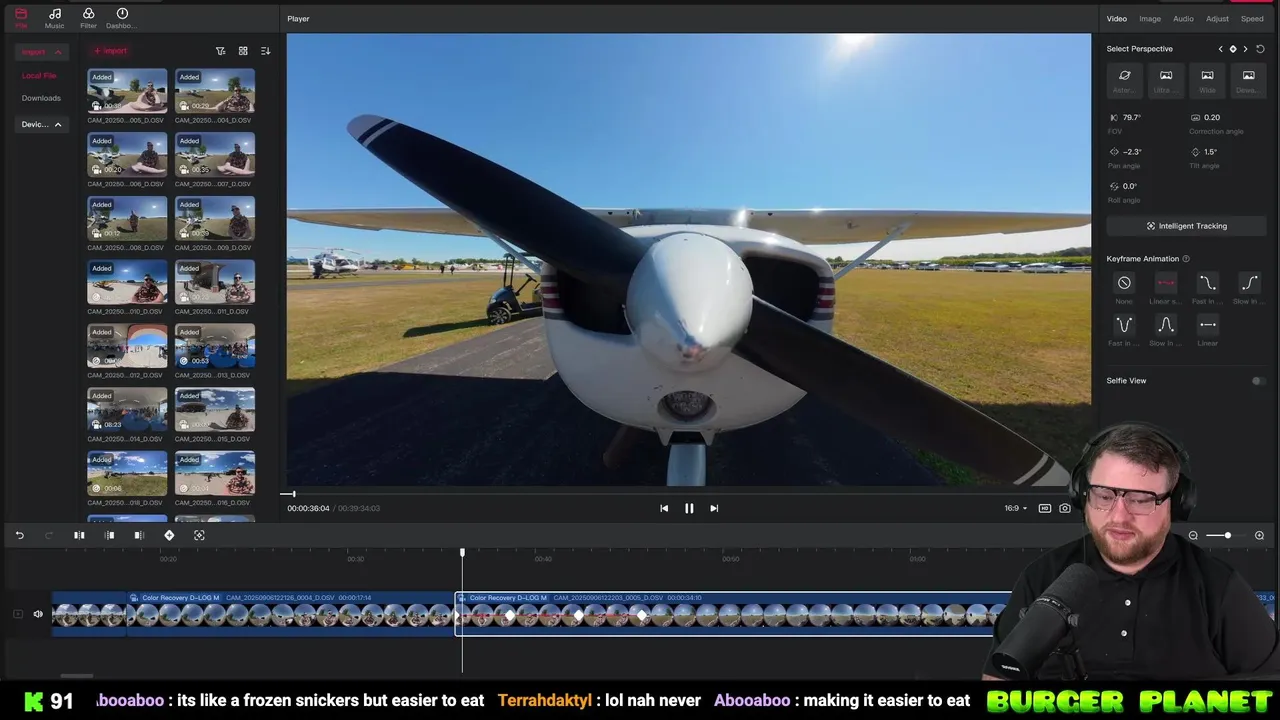Switch to the Audio properties tab
This screenshot has height=720, width=1280.
click(x=1183, y=19)
